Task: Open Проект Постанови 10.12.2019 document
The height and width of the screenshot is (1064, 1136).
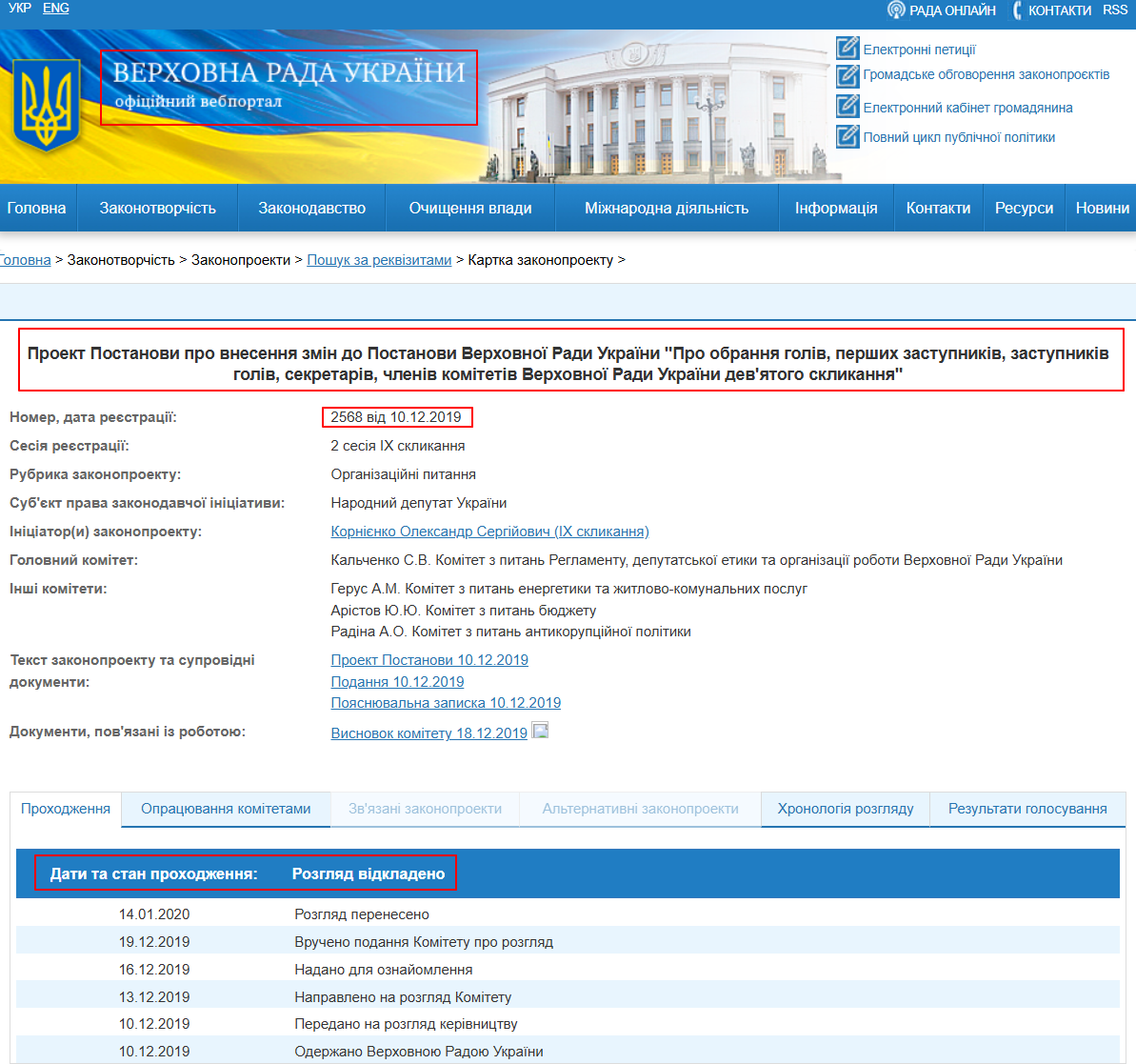Action: click(x=429, y=659)
